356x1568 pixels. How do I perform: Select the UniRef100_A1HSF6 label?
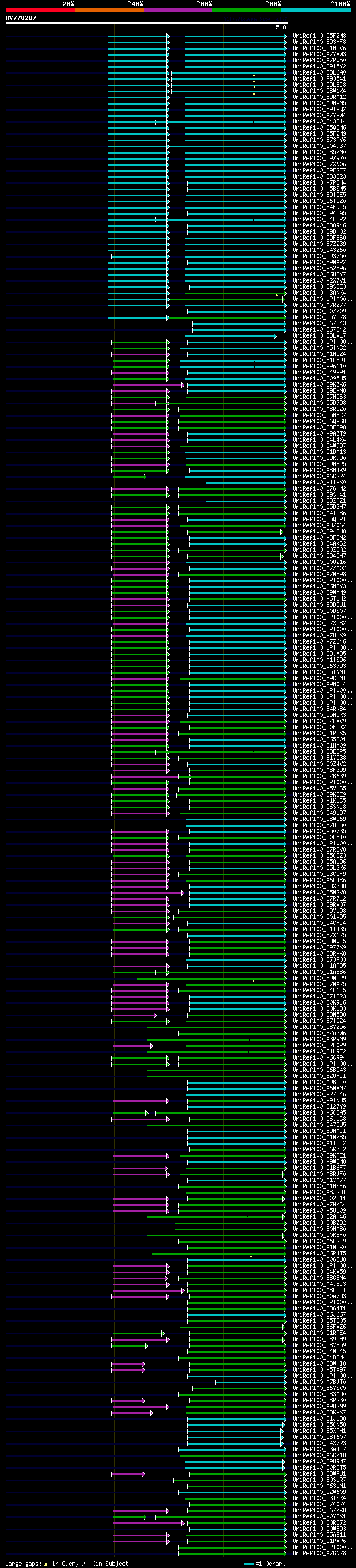click(x=319, y=1186)
